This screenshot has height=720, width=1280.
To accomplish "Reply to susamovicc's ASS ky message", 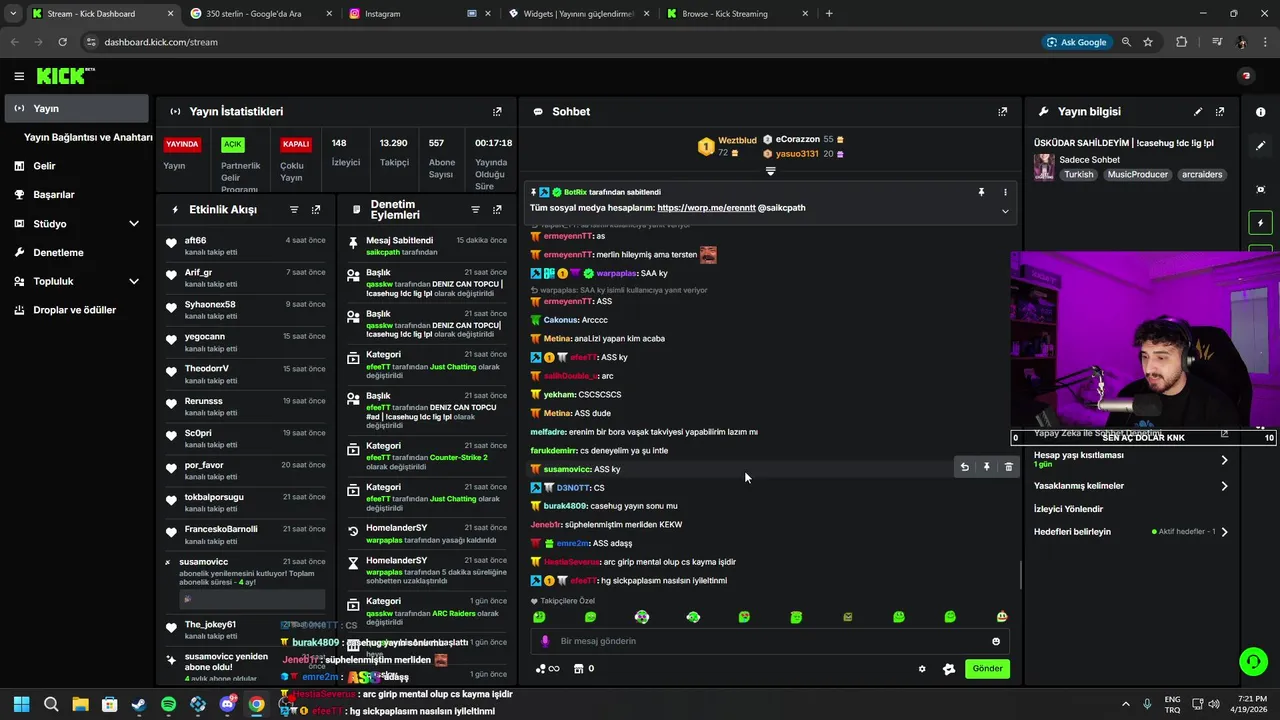I will (964, 467).
